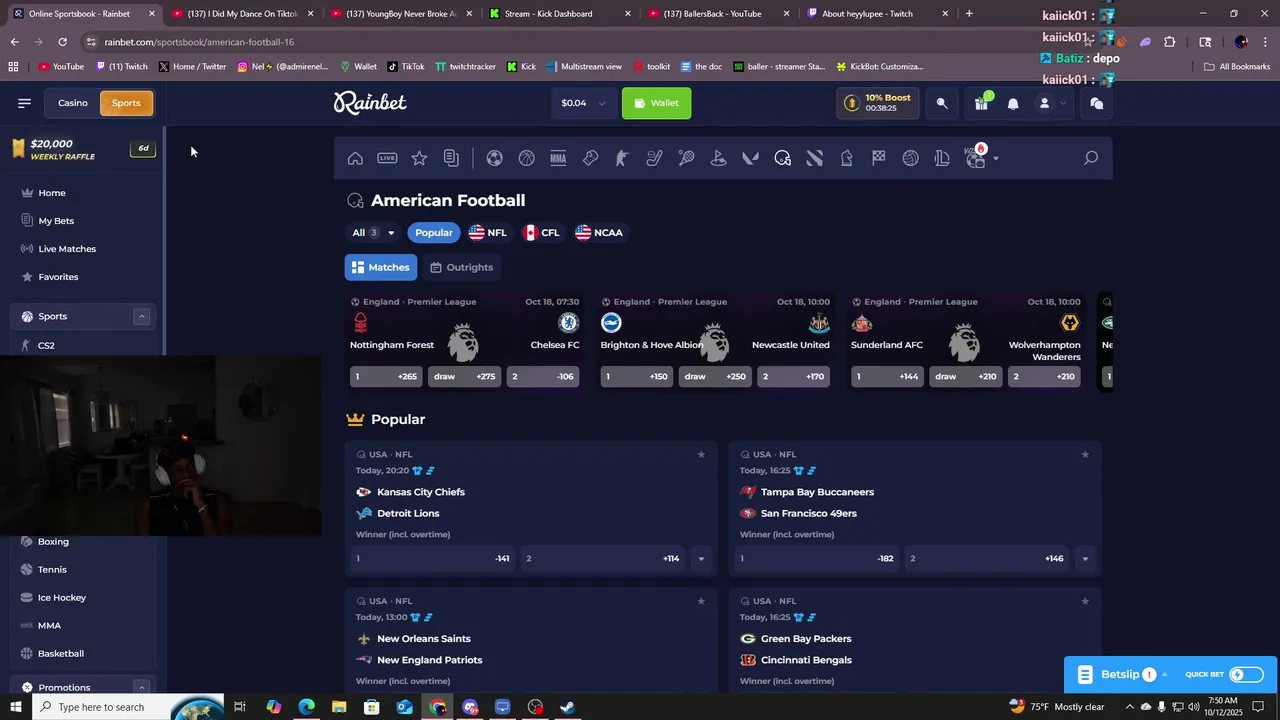Open notifications bell

coord(1013,103)
